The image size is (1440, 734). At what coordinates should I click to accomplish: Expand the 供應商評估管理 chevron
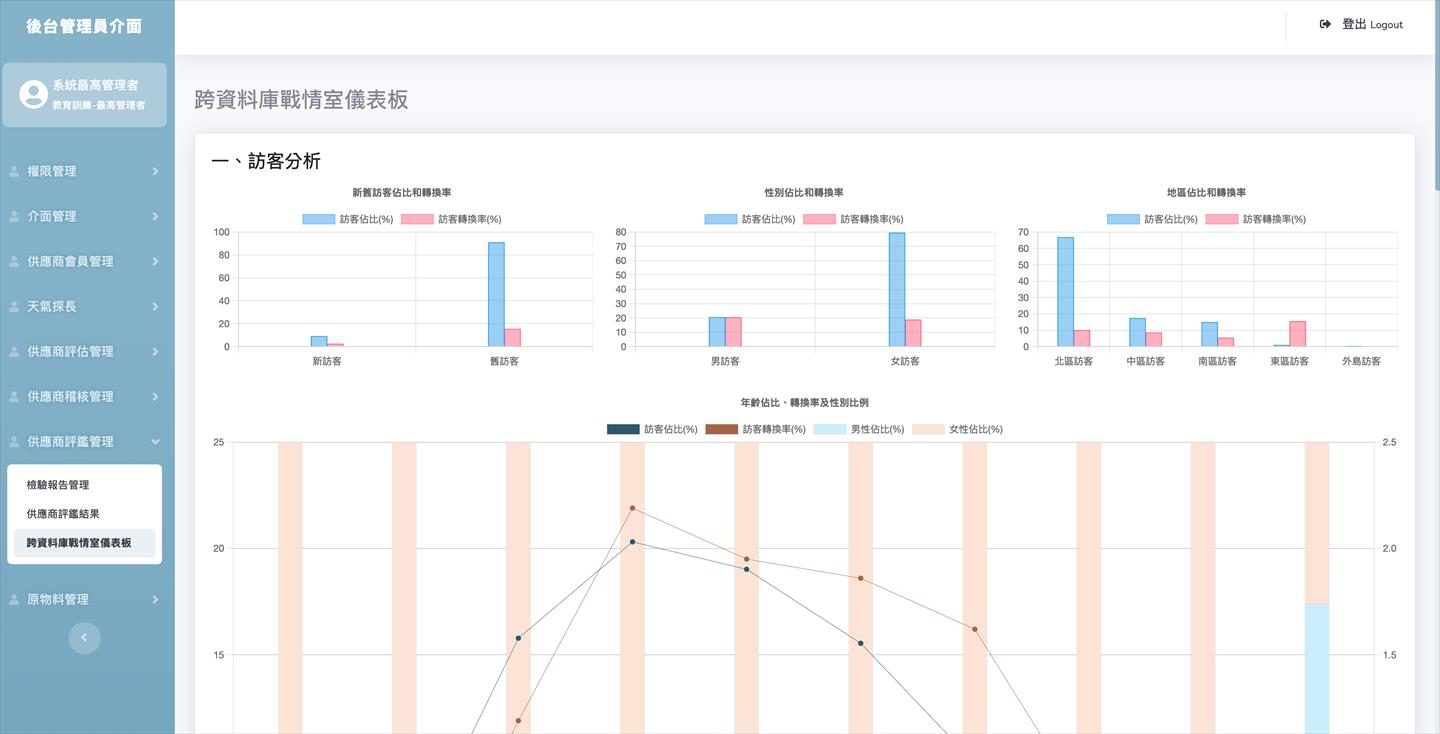pyautogui.click(x=155, y=351)
